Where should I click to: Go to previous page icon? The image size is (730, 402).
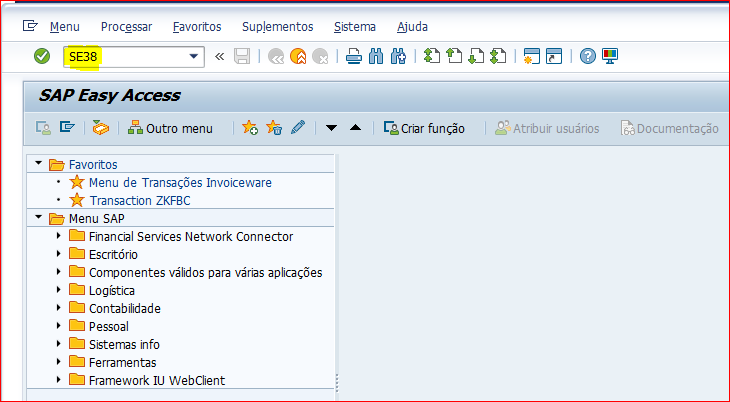[454, 56]
